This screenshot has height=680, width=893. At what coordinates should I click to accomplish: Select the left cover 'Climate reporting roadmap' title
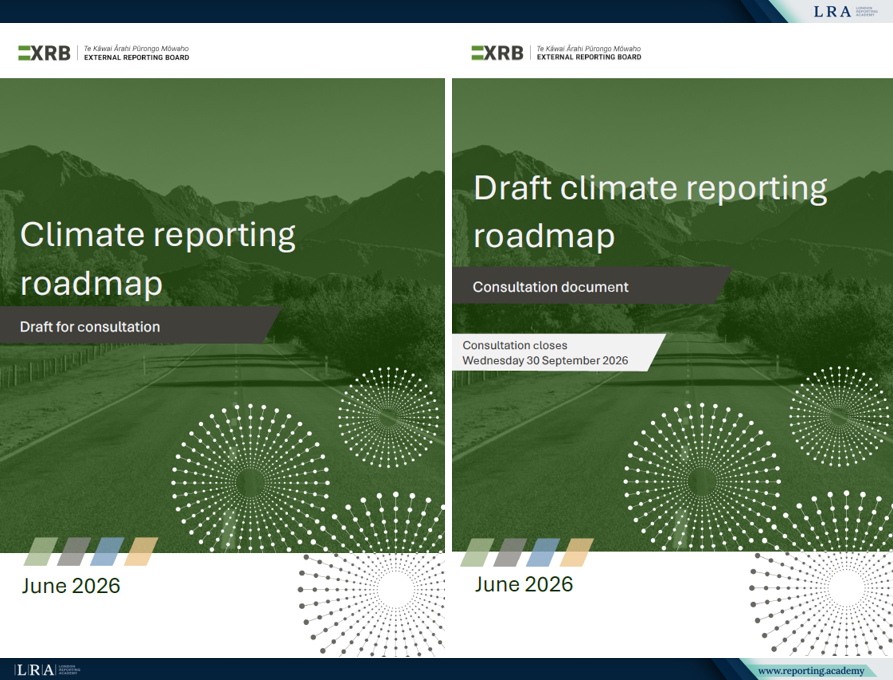pos(158,259)
